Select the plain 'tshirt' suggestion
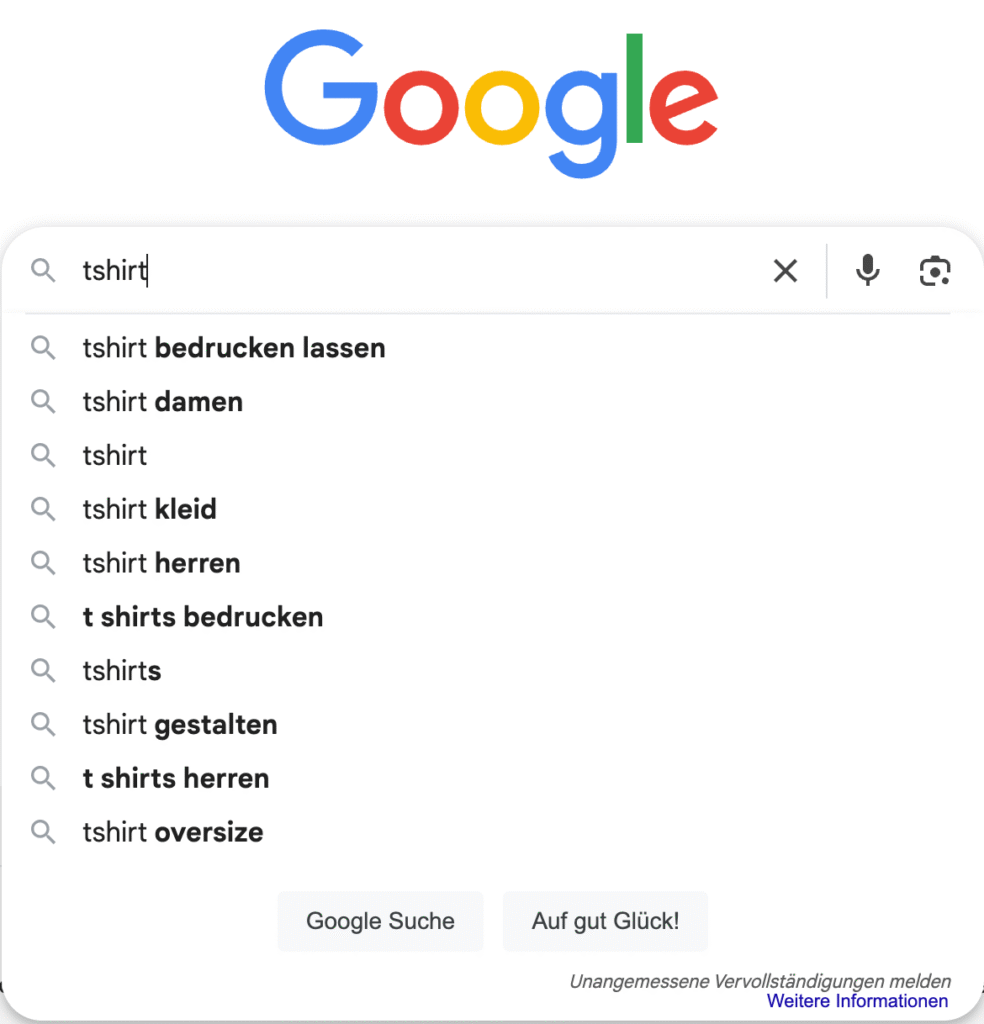984x1024 pixels. 114,455
